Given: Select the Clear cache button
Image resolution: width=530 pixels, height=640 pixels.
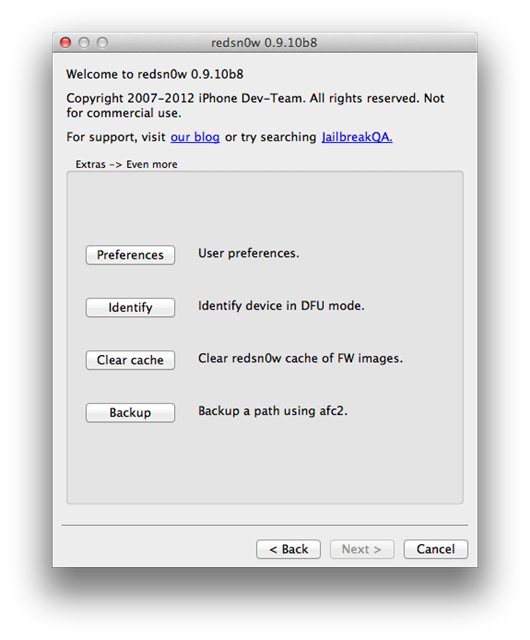Looking at the screenshot, I should (130, 360).
